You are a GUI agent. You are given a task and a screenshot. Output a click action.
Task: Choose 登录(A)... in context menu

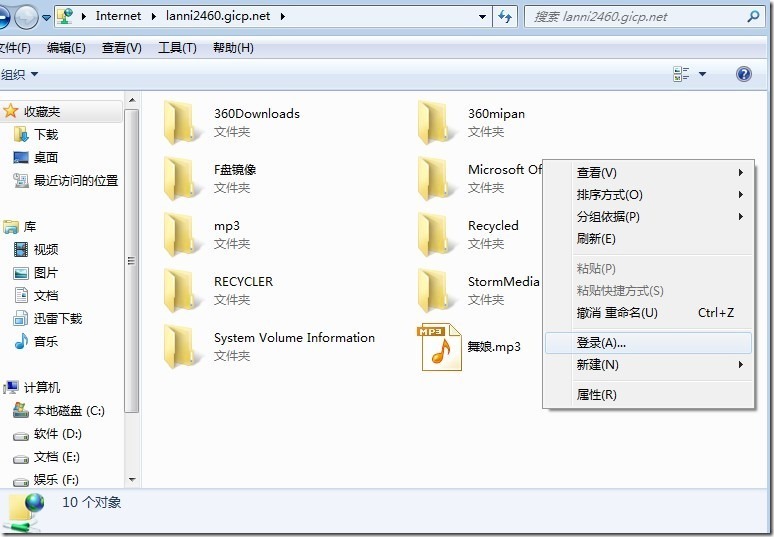pyautogui.click(x=649, y=343)
